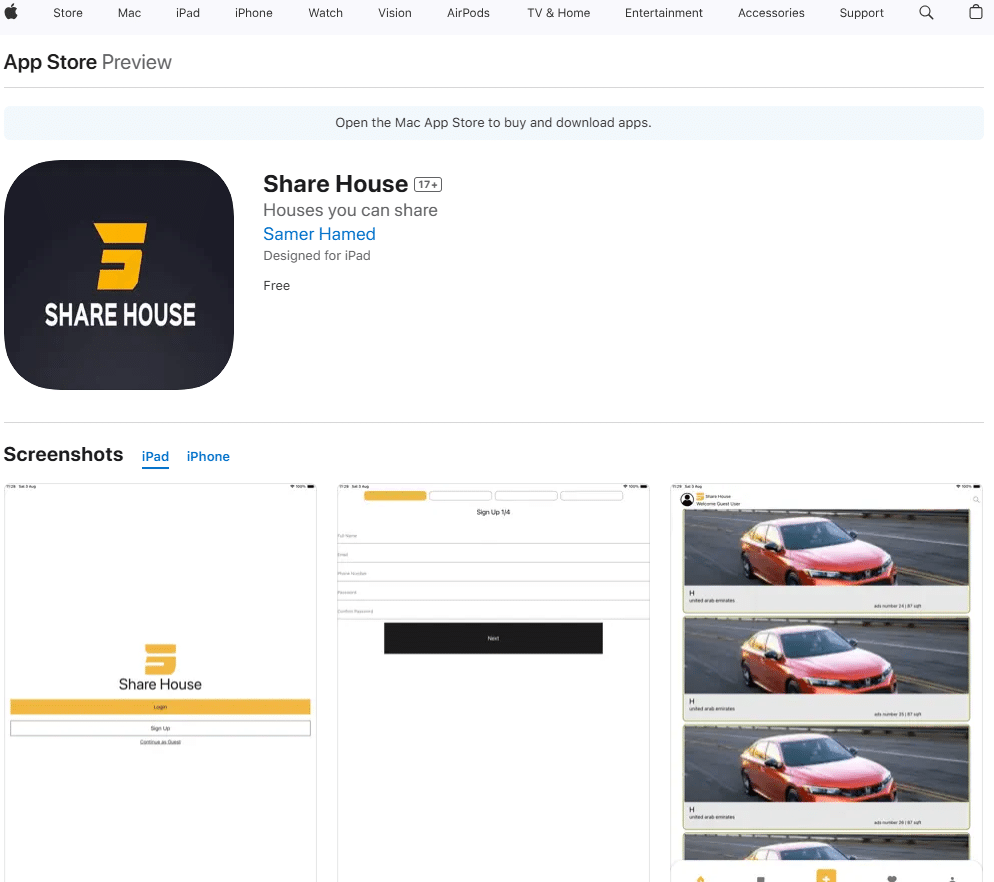This screenshot has height=882, width=994.
Task: Select the iPad screenshots tab
Action: click(x=155, y=457)
